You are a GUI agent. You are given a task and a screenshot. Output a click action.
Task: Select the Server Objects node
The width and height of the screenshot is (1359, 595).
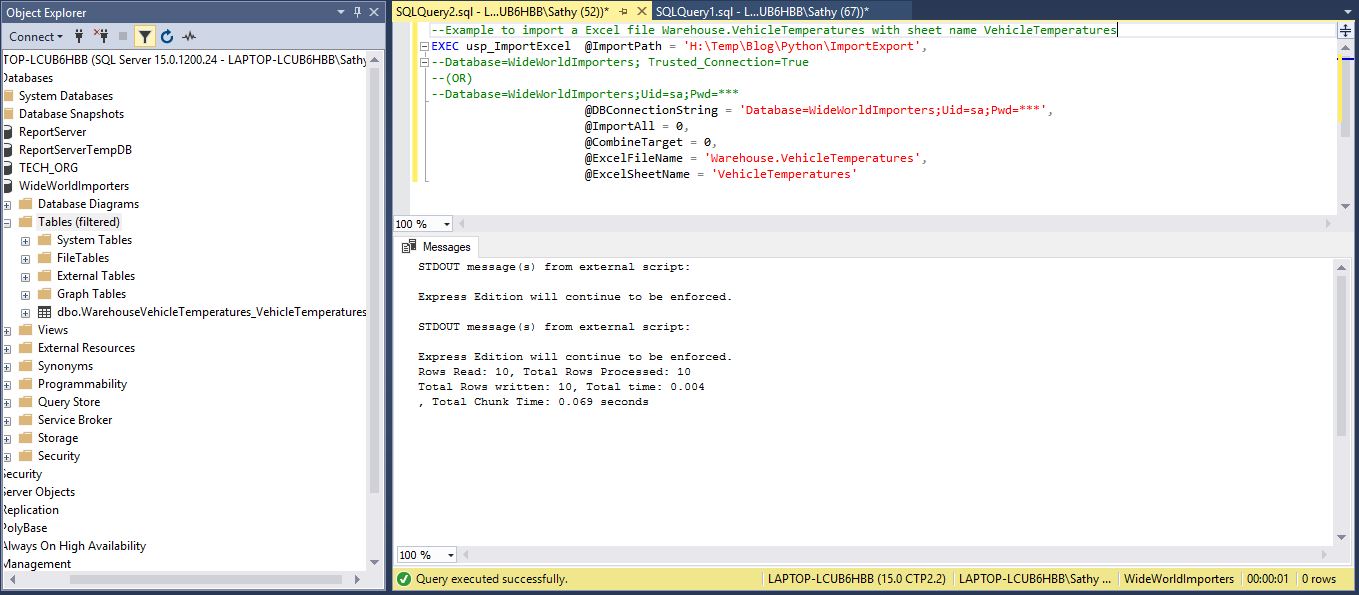coord(38,492)
